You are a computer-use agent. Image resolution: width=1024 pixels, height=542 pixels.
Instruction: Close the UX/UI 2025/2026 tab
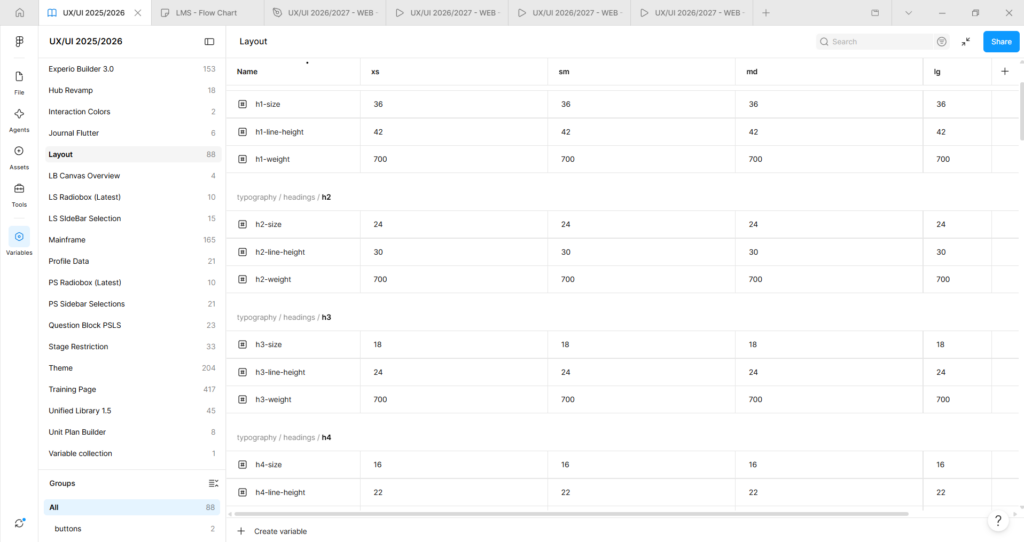coord(138,12)
